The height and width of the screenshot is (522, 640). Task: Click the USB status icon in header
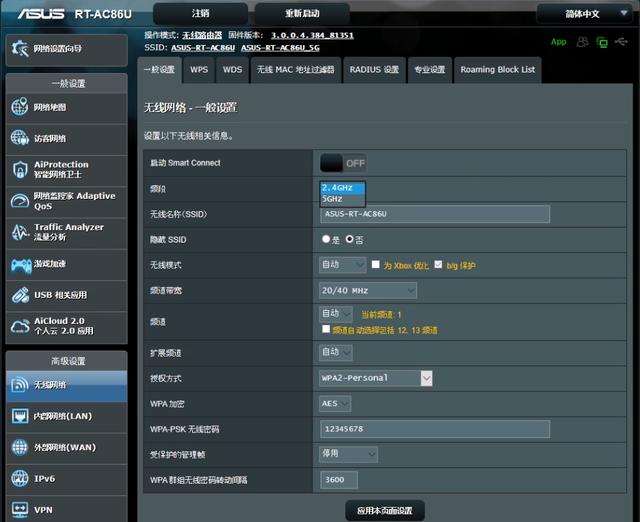coord(621,41)
